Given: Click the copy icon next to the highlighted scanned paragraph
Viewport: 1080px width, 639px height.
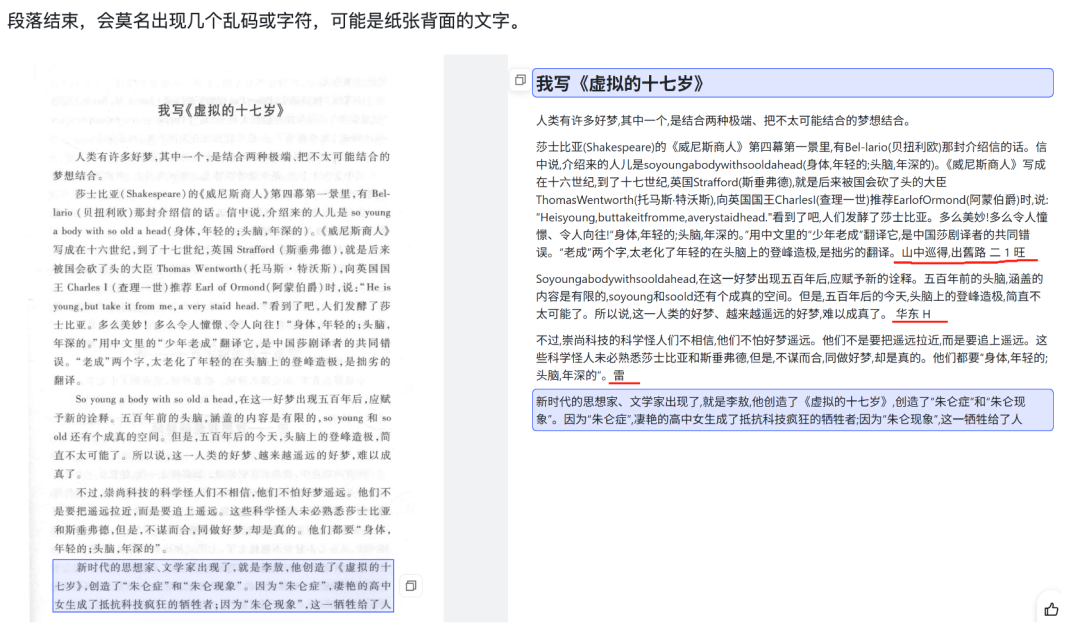Looking at the screenshot, I should coord(411,586).
